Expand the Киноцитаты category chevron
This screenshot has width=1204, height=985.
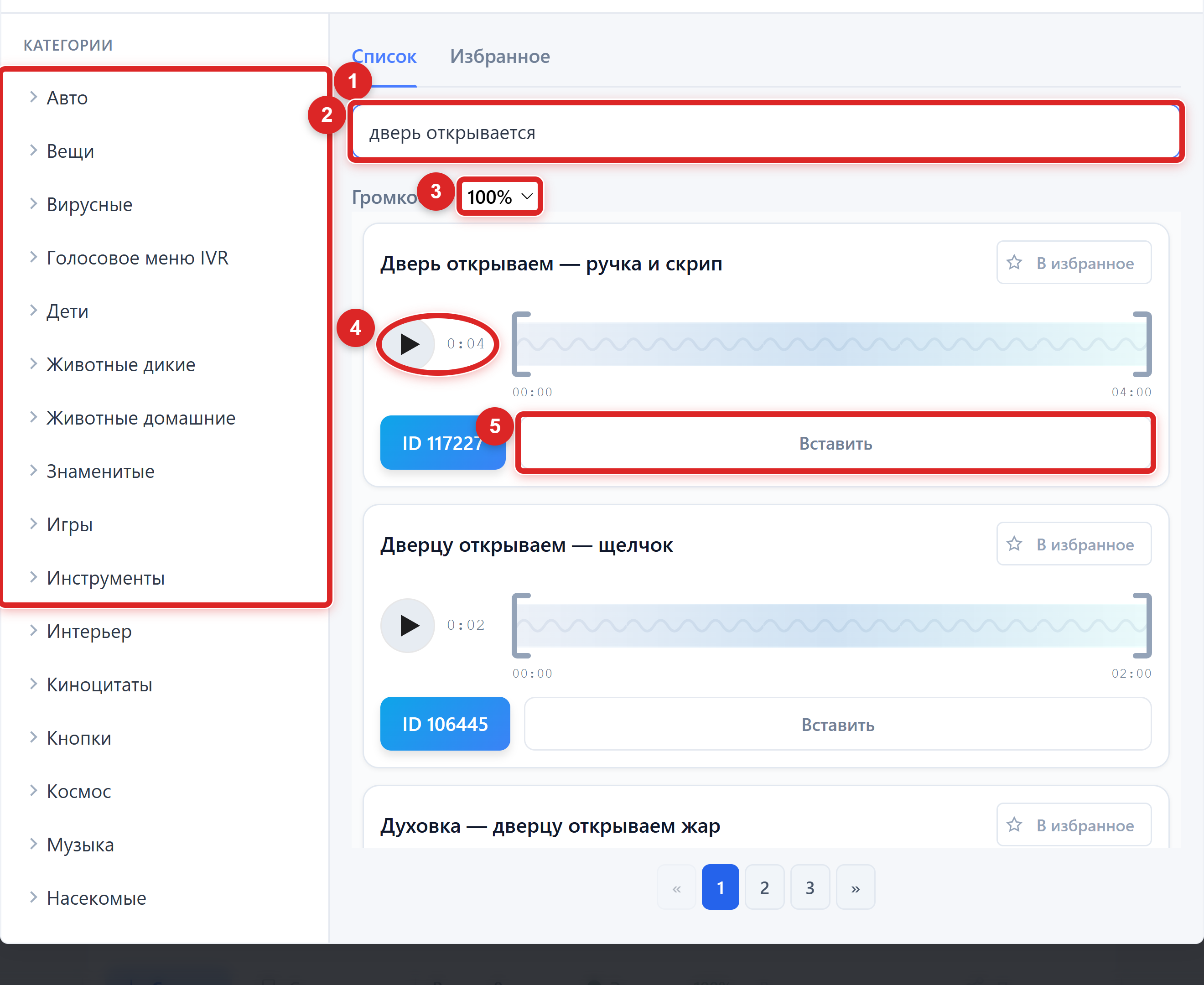click(33, 684)
